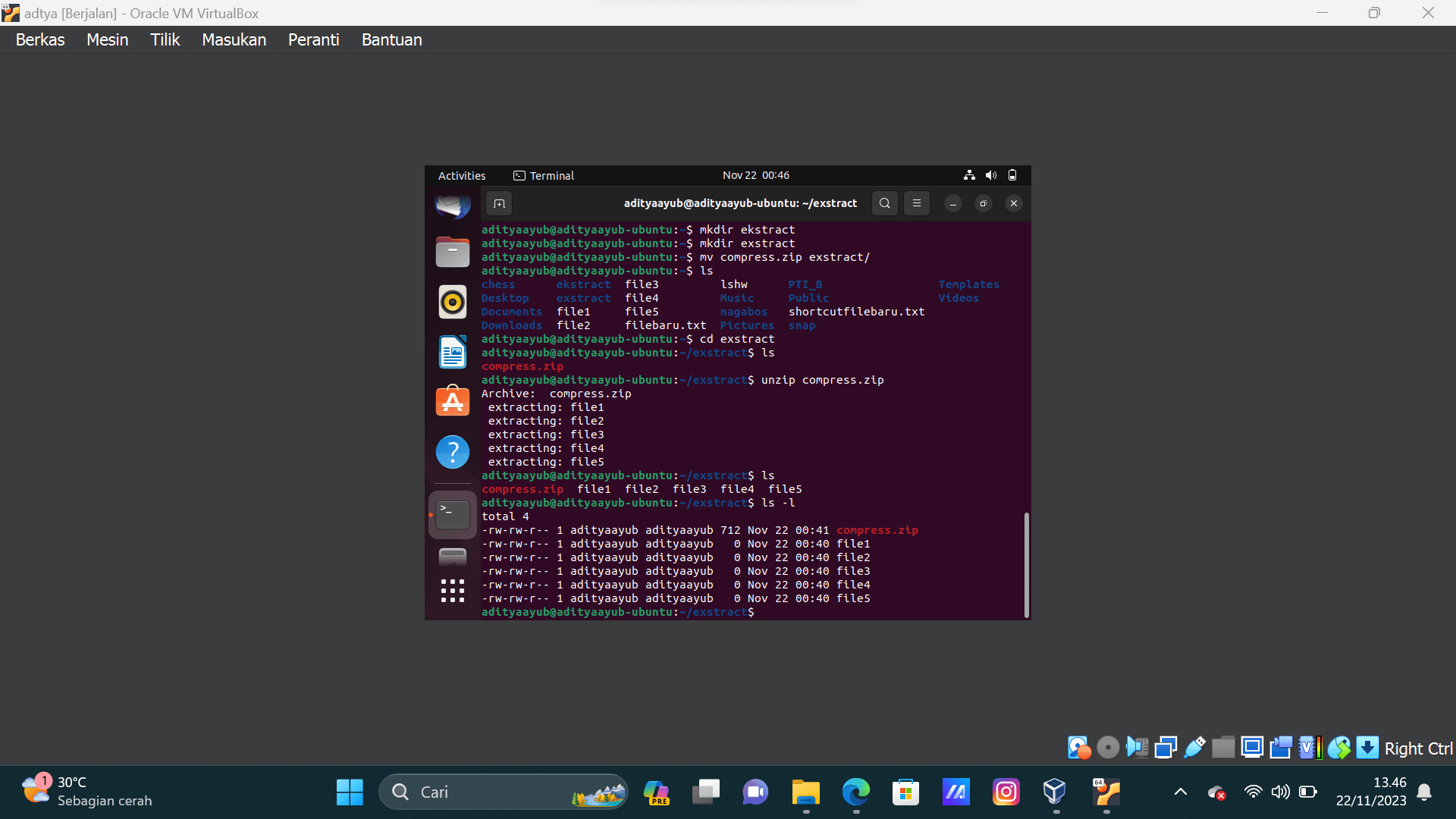Select the Terminal icon in the dock
1456x819 pixels.
click(453, 515)
